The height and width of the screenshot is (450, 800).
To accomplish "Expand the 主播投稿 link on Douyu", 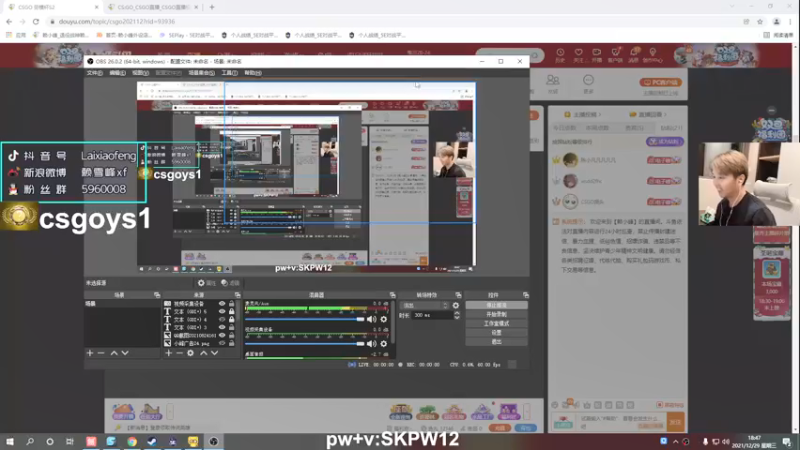I will coord(582,115).
